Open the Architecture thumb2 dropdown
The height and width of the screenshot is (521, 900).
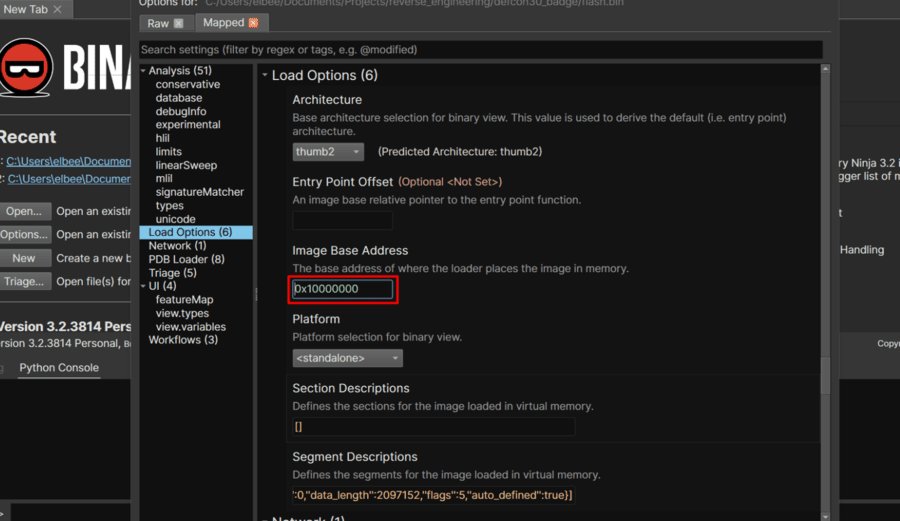tap(328, 152)
